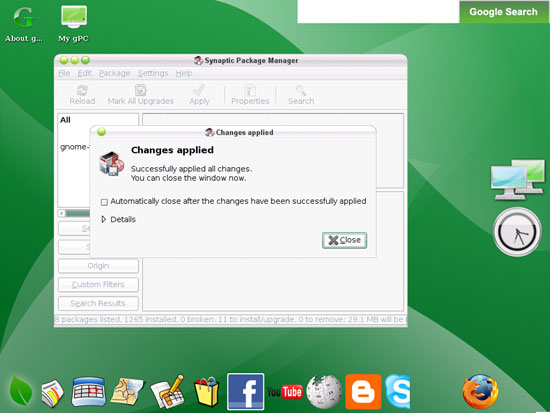Click the Reload toolbar button
The image size is (550, 413).
[x=82, y=95]
